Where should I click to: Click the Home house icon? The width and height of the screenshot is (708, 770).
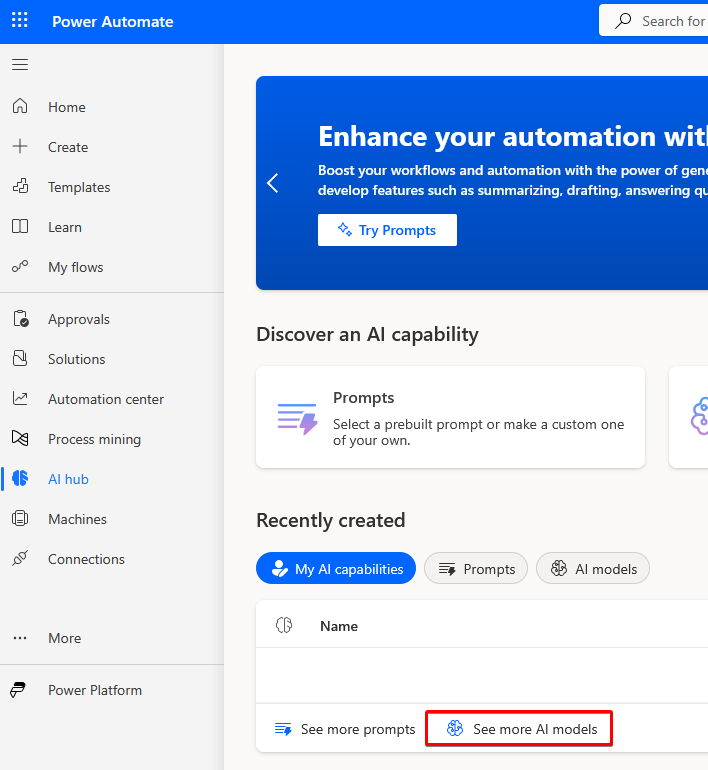[x=20, y=107]
